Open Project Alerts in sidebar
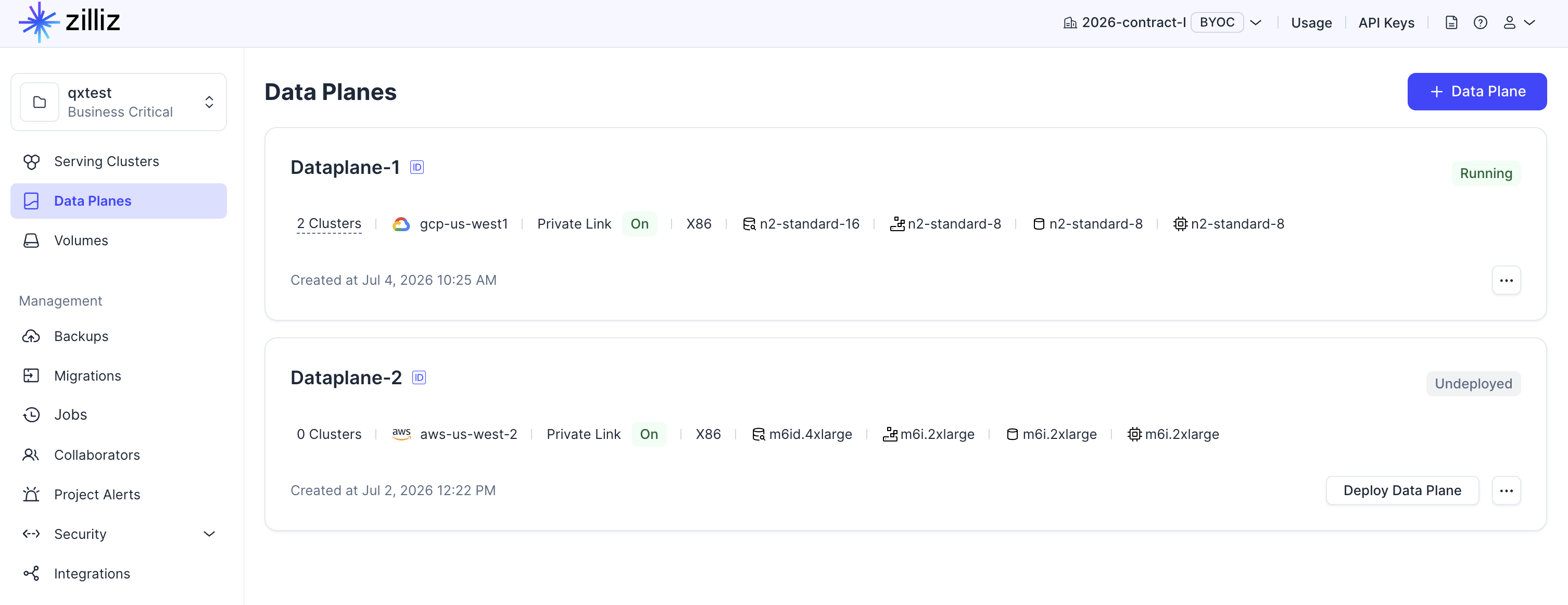 coord(119,494)
